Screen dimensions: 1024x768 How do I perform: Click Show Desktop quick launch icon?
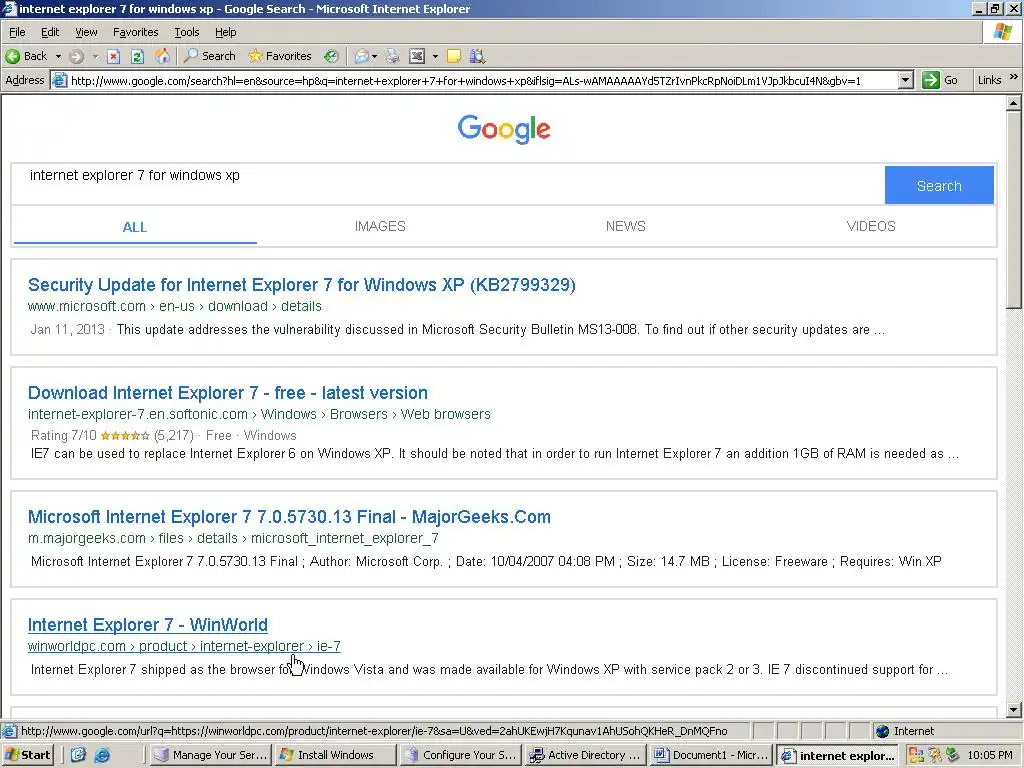(x=78, y=755)
